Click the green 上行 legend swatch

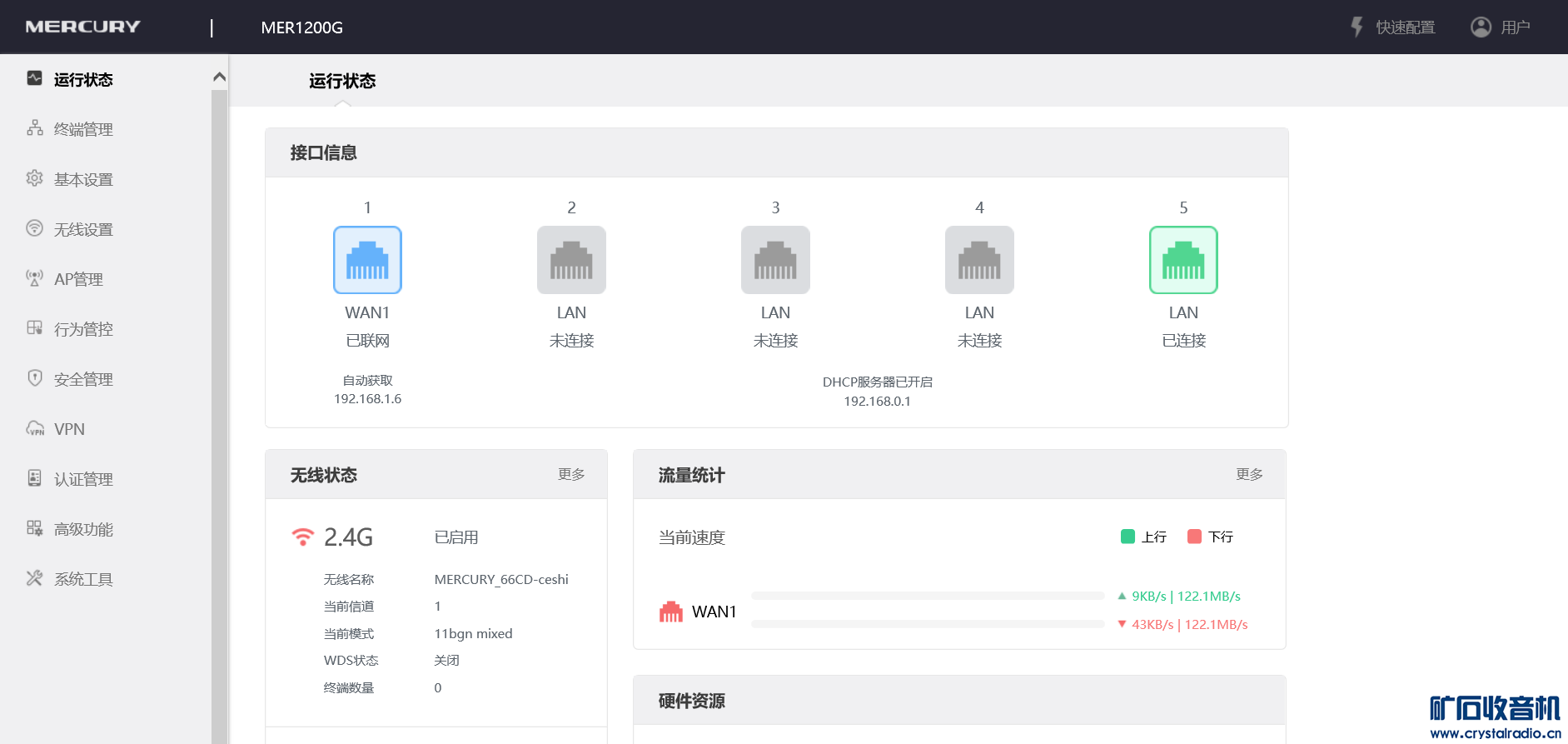[1127, 537]
